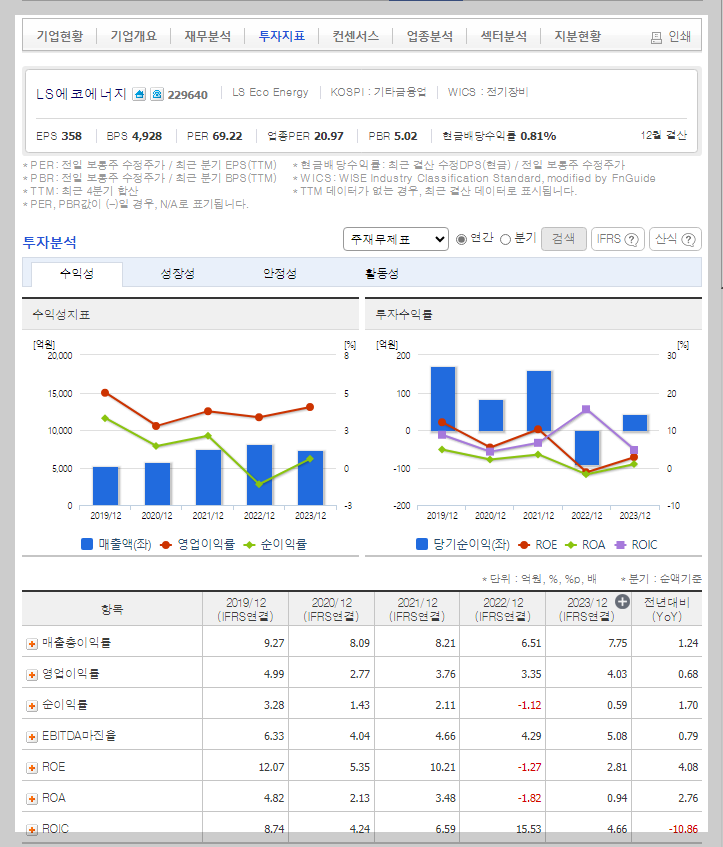The image size is (723, 847).
Task: Expand the EBITDA마진율 row
Action: pos(32,737)
